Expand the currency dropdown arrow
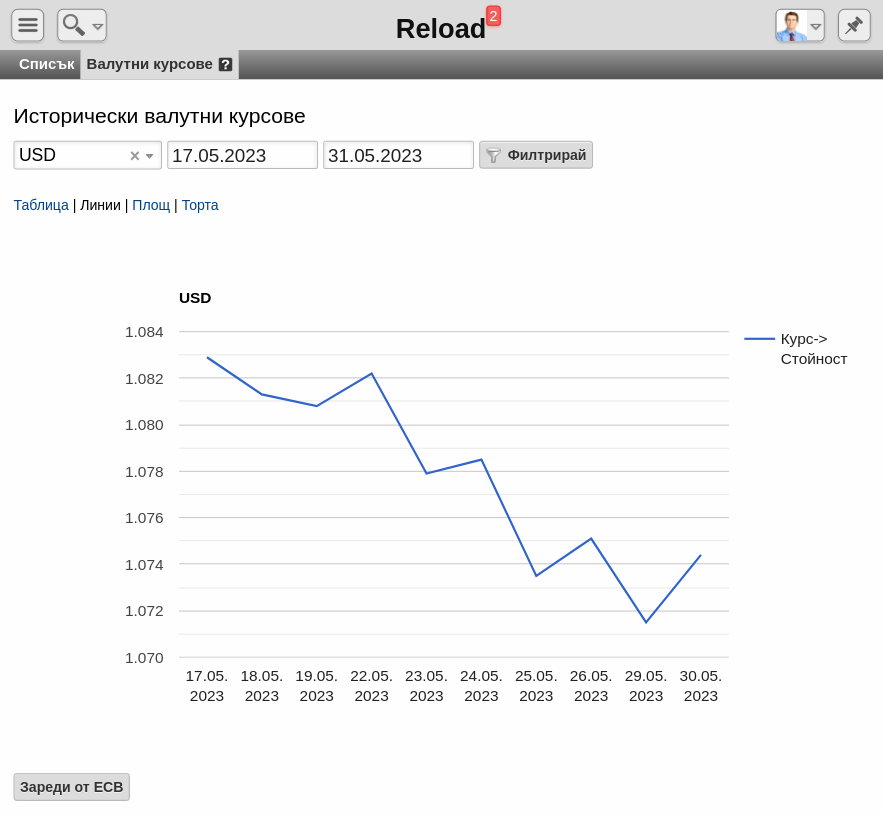 coord(149,156)
